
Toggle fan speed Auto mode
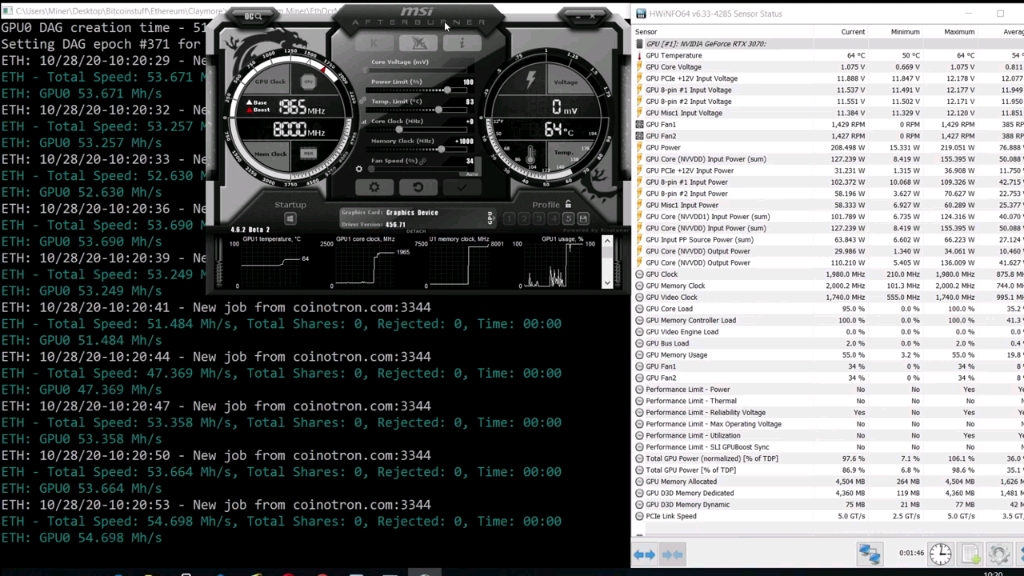471,174
